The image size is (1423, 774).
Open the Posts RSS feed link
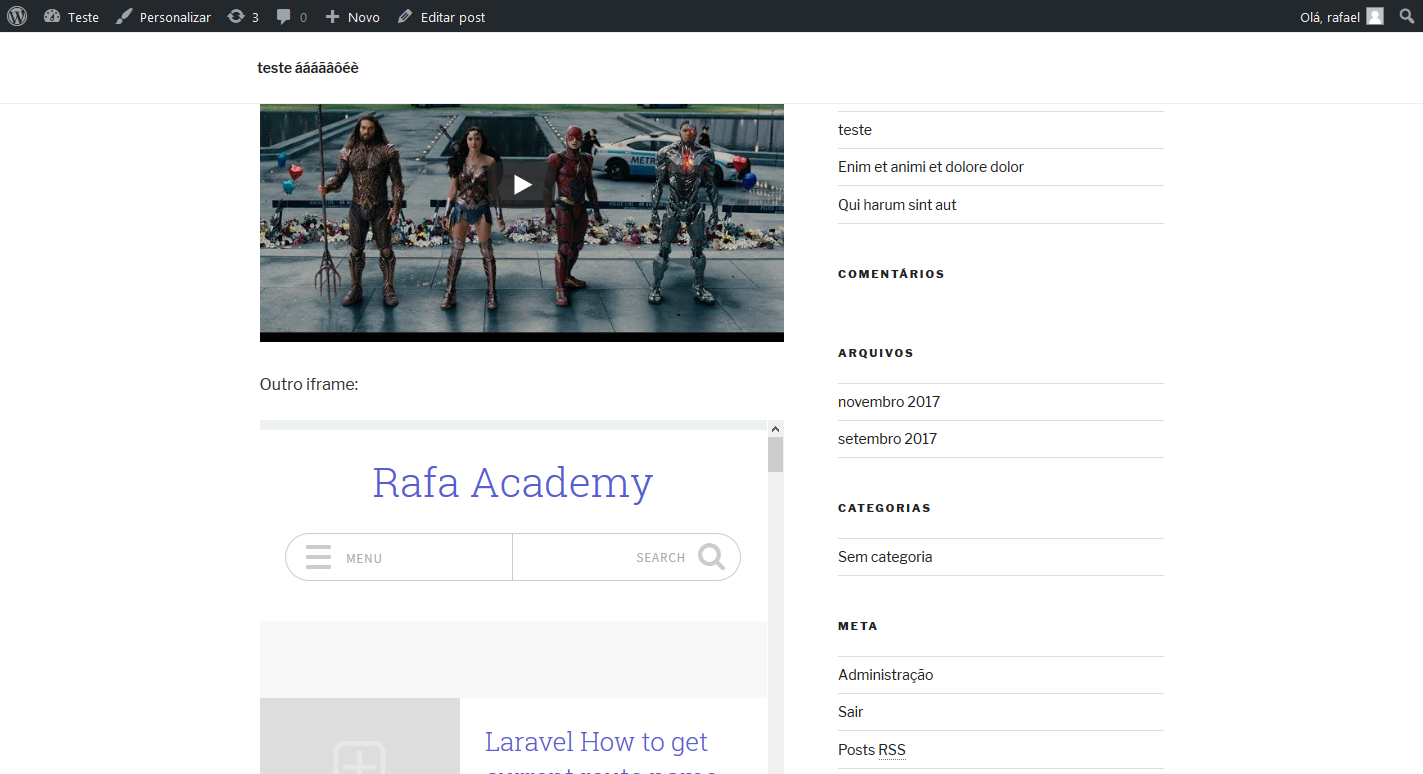pyautogui.click(x=872, y=750)
